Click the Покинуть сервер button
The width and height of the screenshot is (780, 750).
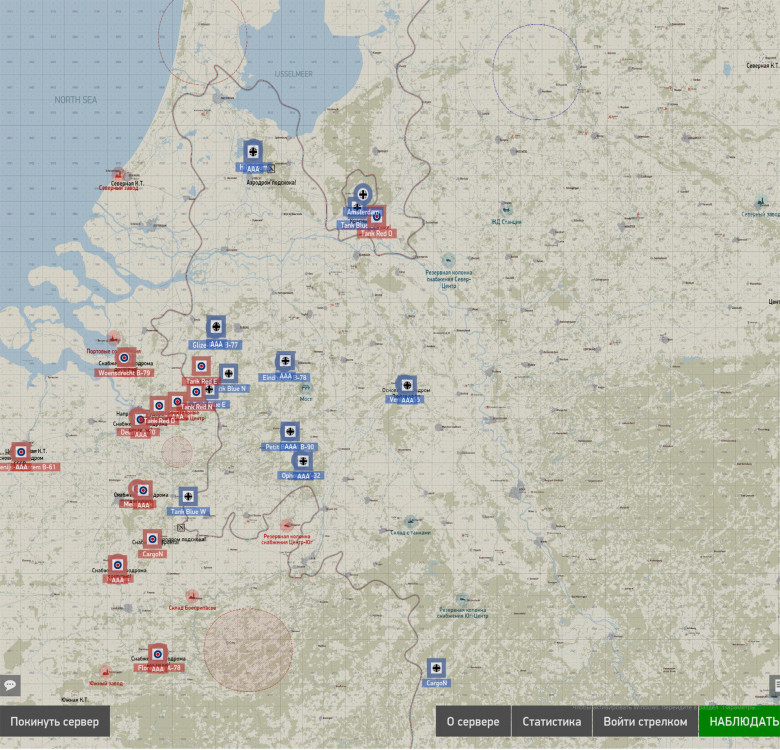pyautogui.click(x=55, y=721)
